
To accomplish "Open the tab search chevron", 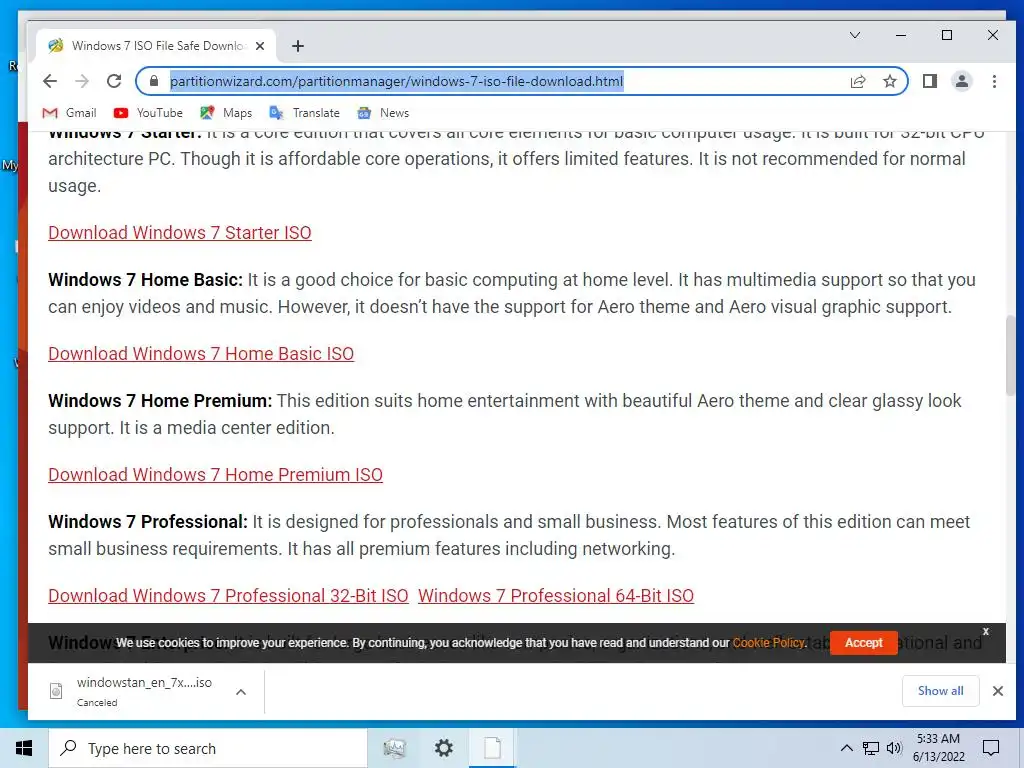I will click(x=855, y=35).
